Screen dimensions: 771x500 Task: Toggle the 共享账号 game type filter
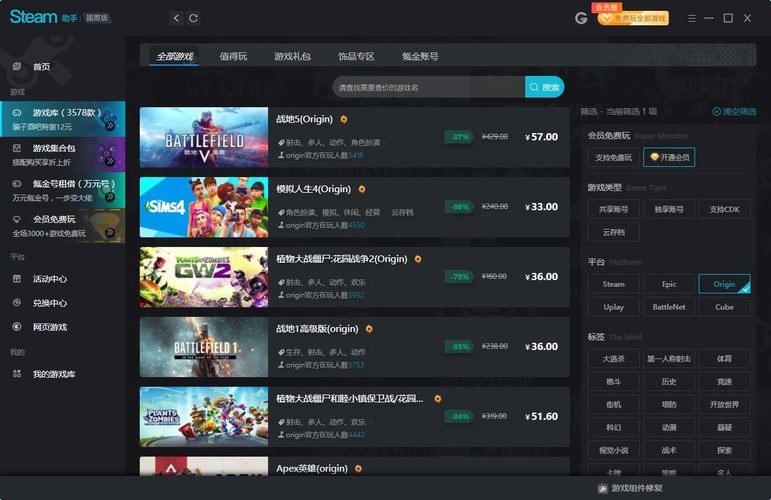tap(614, 209)
